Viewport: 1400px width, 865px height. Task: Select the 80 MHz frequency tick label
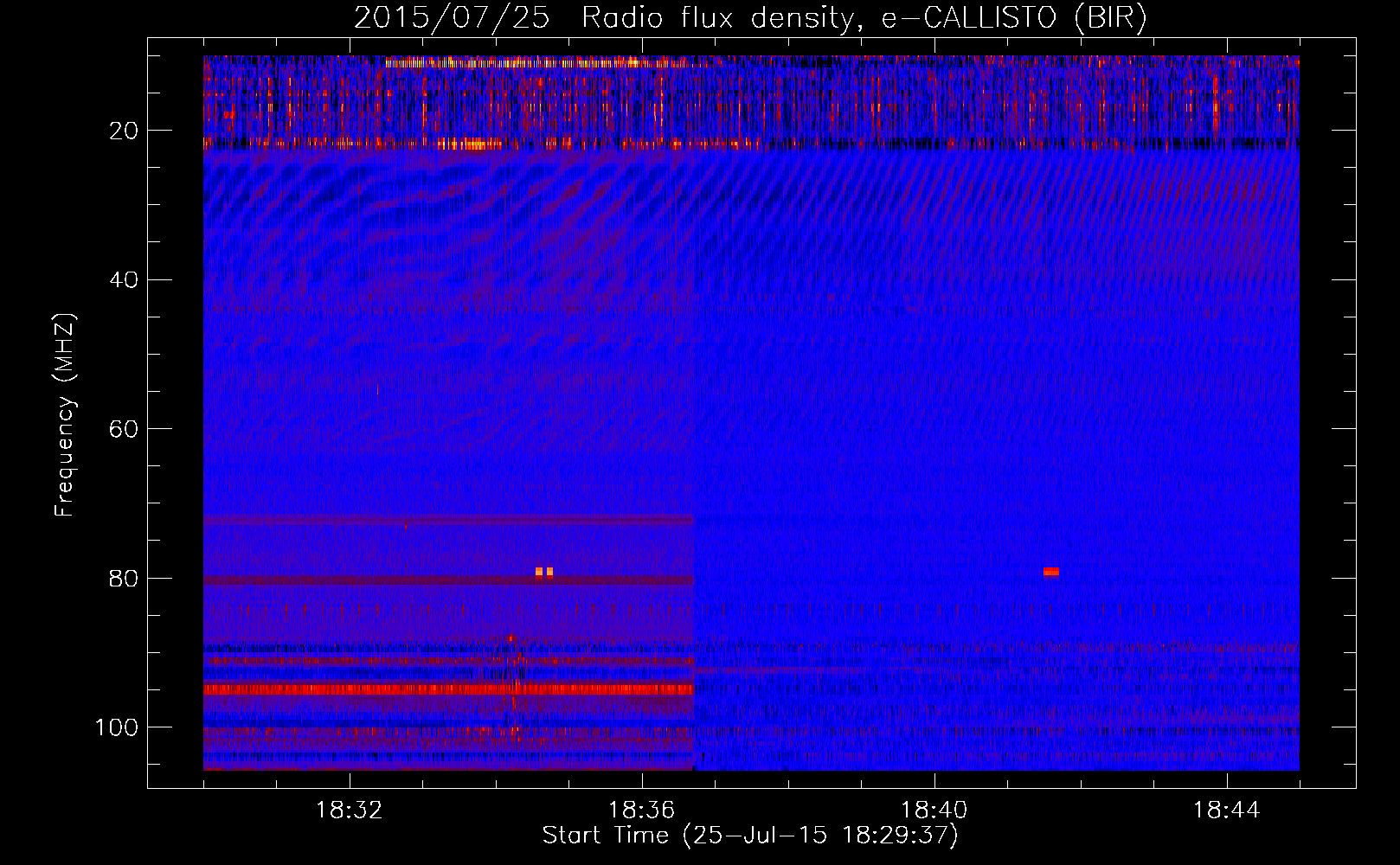(124, 578)
